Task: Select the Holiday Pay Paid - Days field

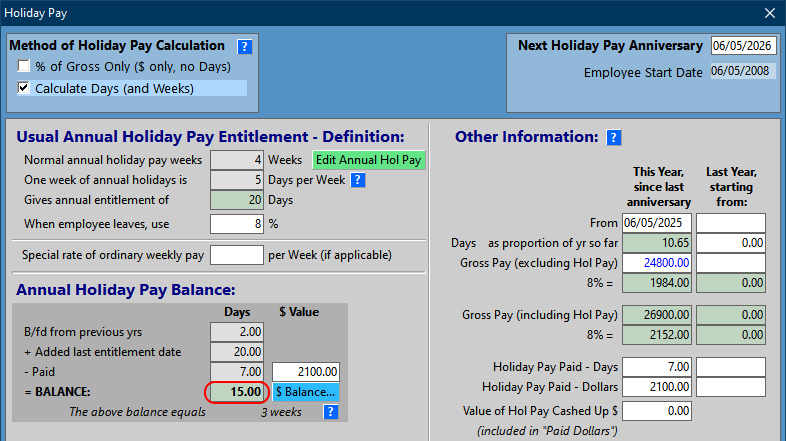Action: pos(656,366)
